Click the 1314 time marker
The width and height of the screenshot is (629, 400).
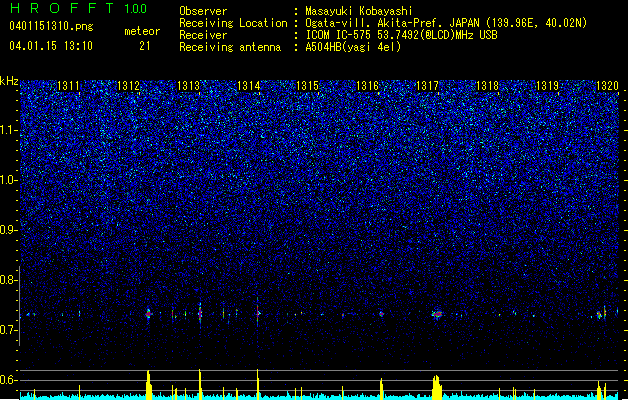248,86
